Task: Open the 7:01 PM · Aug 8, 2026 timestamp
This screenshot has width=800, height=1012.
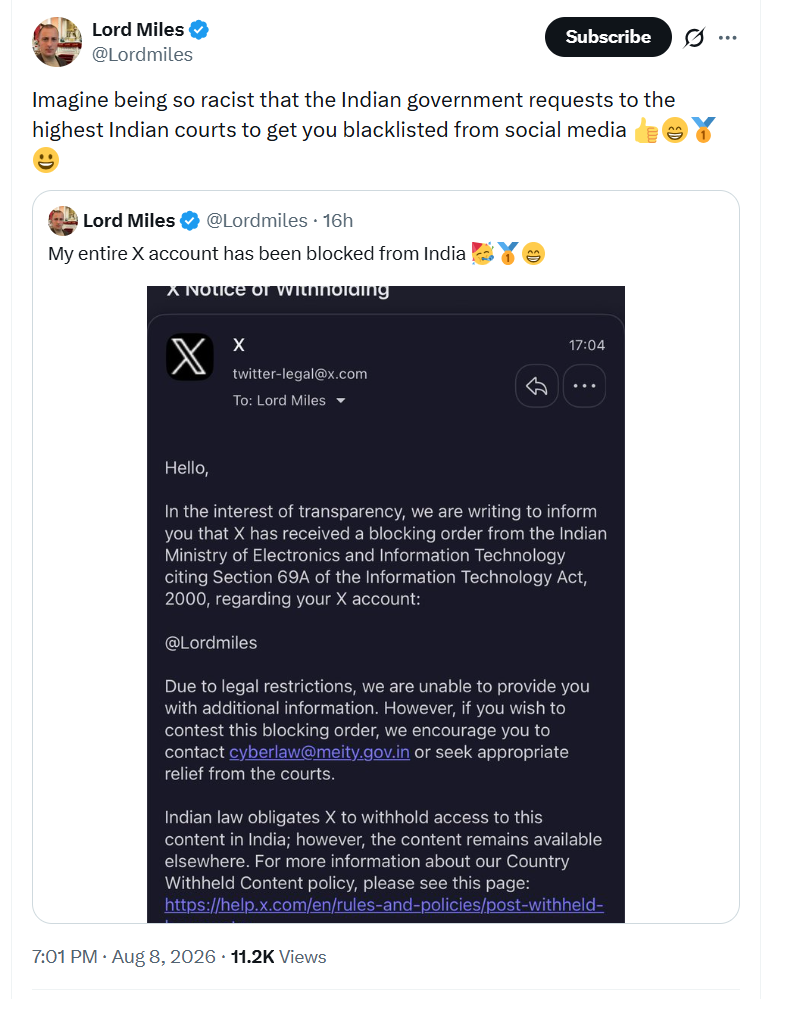Action: (x=124, y=956)
